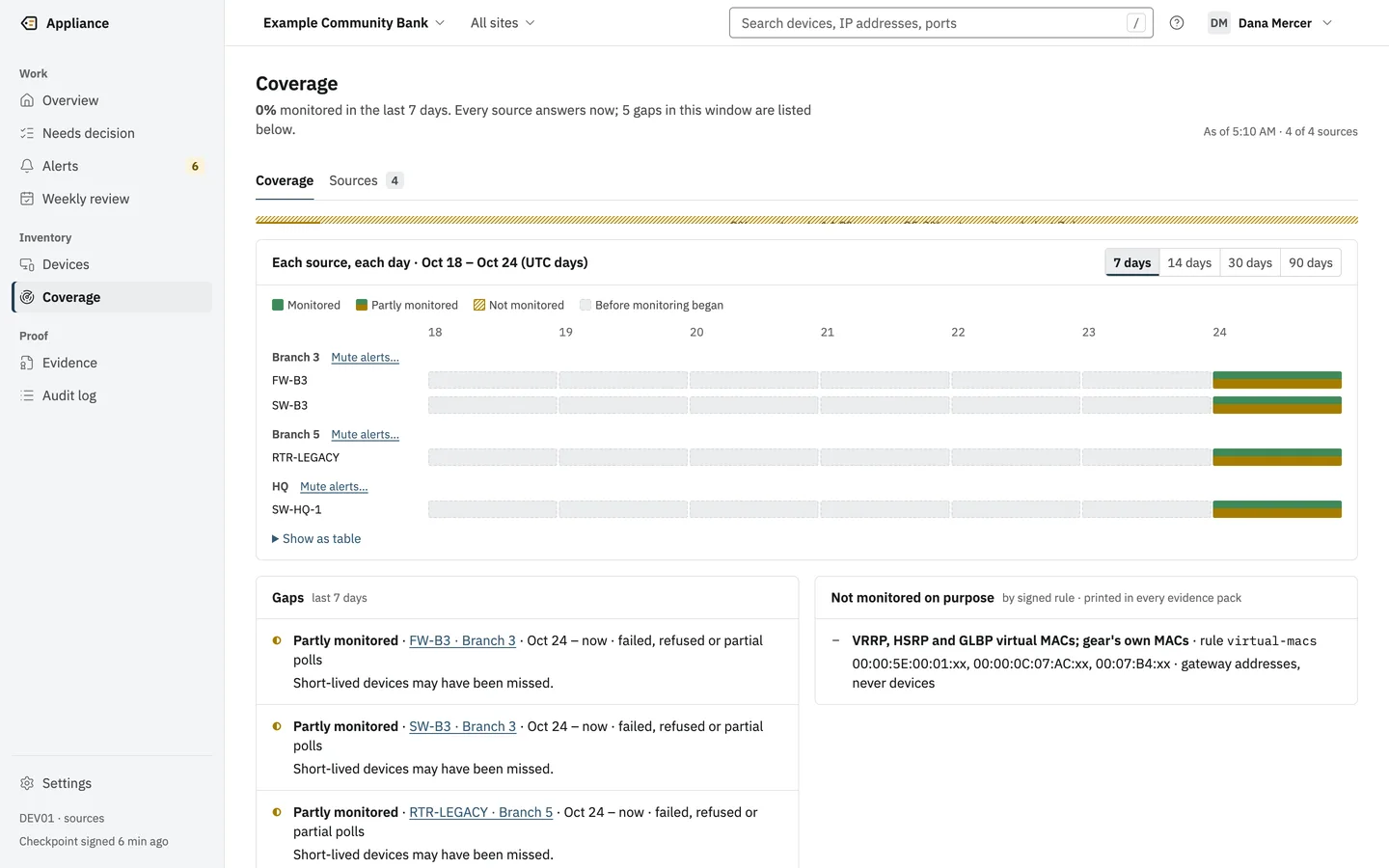Open the SW-B3 · Branch 3 link
This screenshot has width=1389, height=868.
click(x=463, y=726)
